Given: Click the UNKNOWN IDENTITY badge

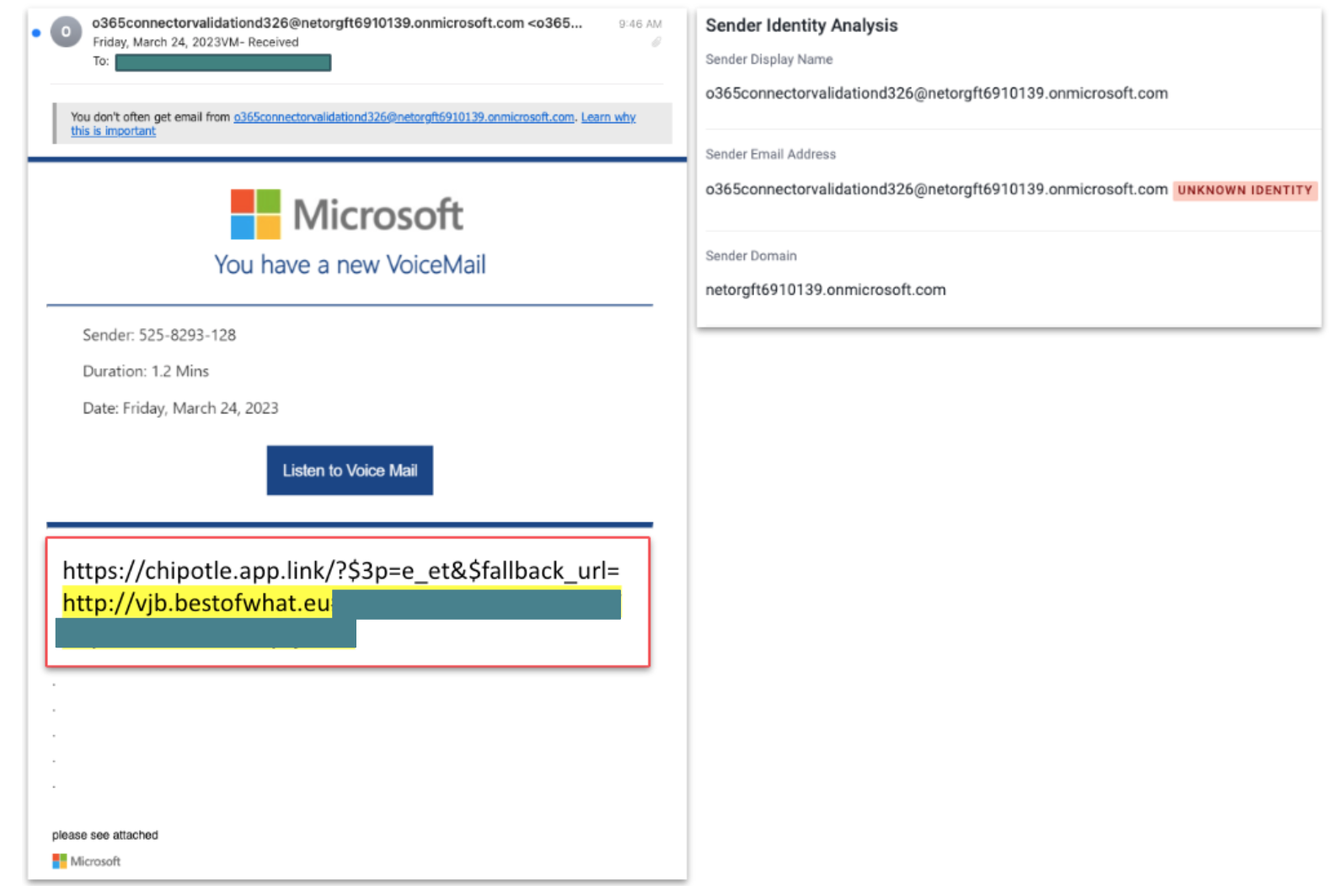Looking at the screenshot, I should coord(1245,190).
